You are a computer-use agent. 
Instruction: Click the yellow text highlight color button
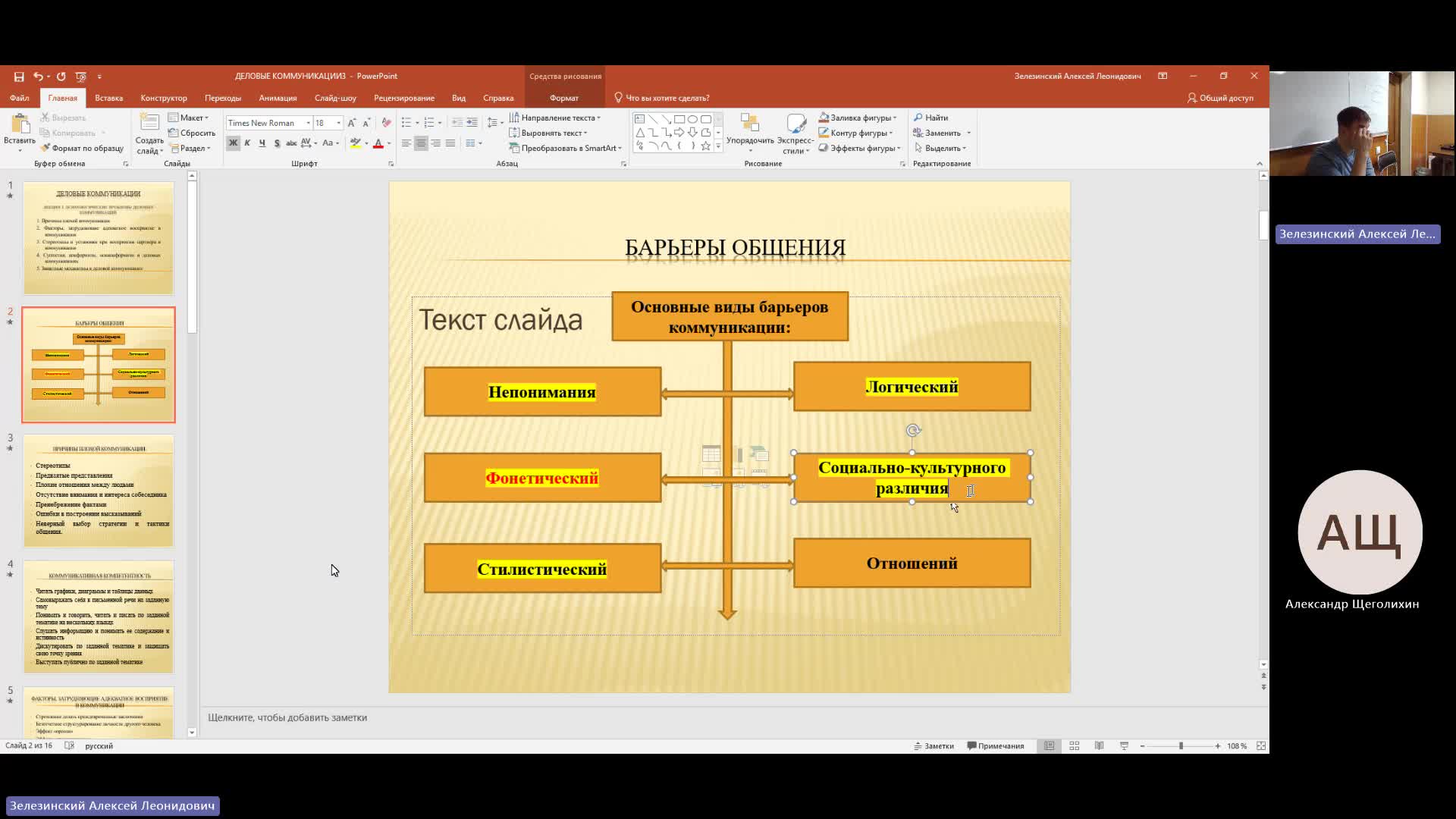pyautogui.click(x=355, y=143)
